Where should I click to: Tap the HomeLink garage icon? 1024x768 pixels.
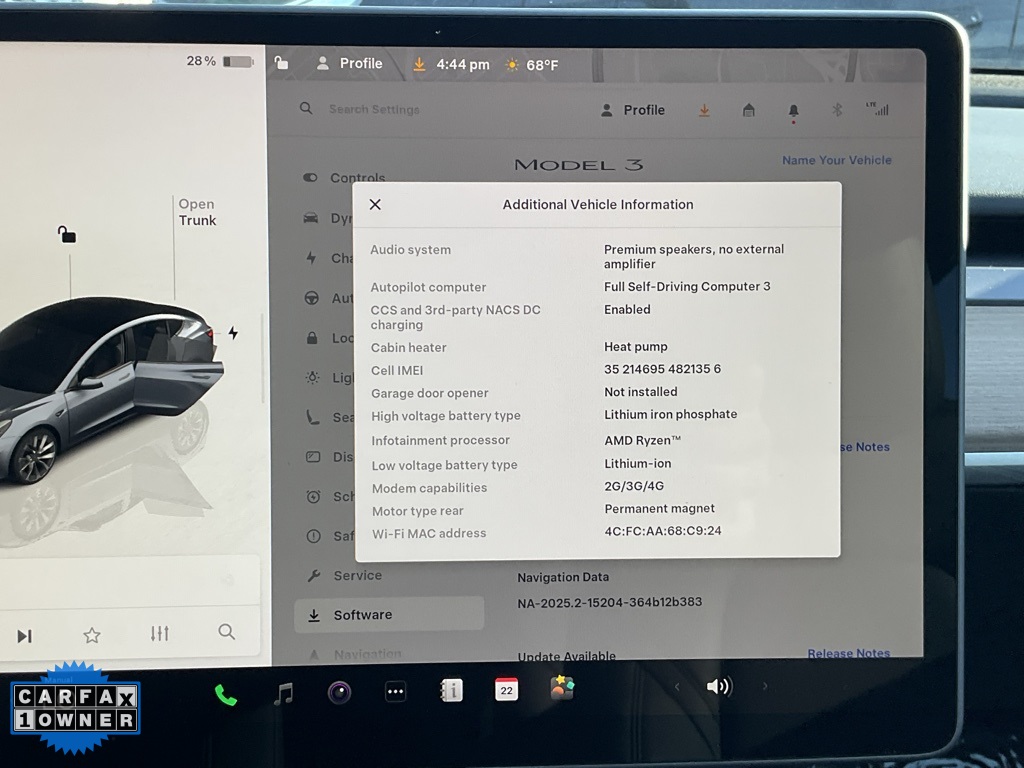(x=749, y=110)
